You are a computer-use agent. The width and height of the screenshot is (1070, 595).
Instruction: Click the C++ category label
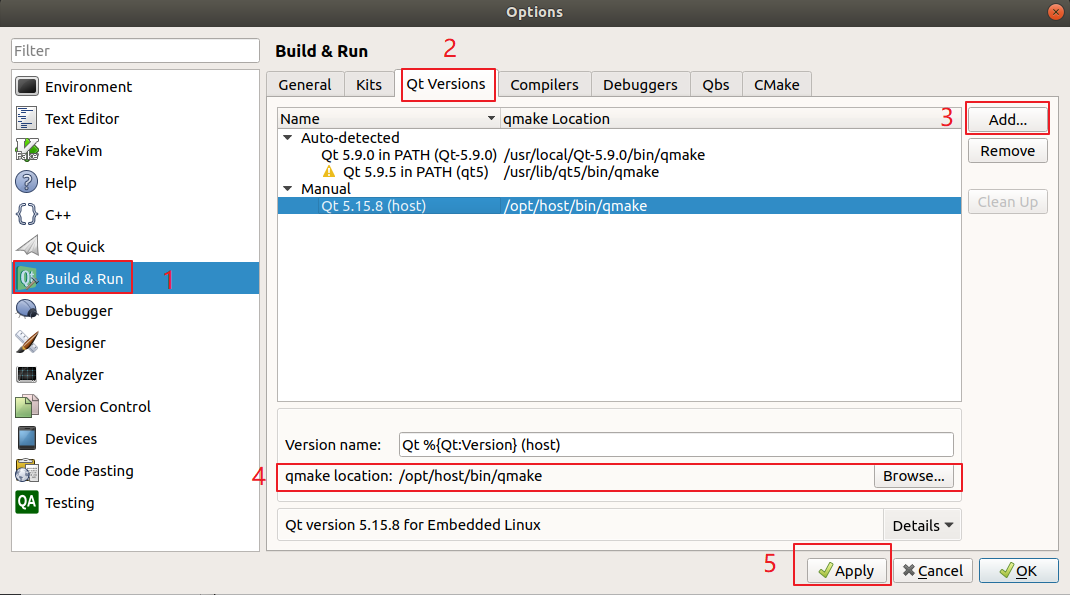coord(58,215)
